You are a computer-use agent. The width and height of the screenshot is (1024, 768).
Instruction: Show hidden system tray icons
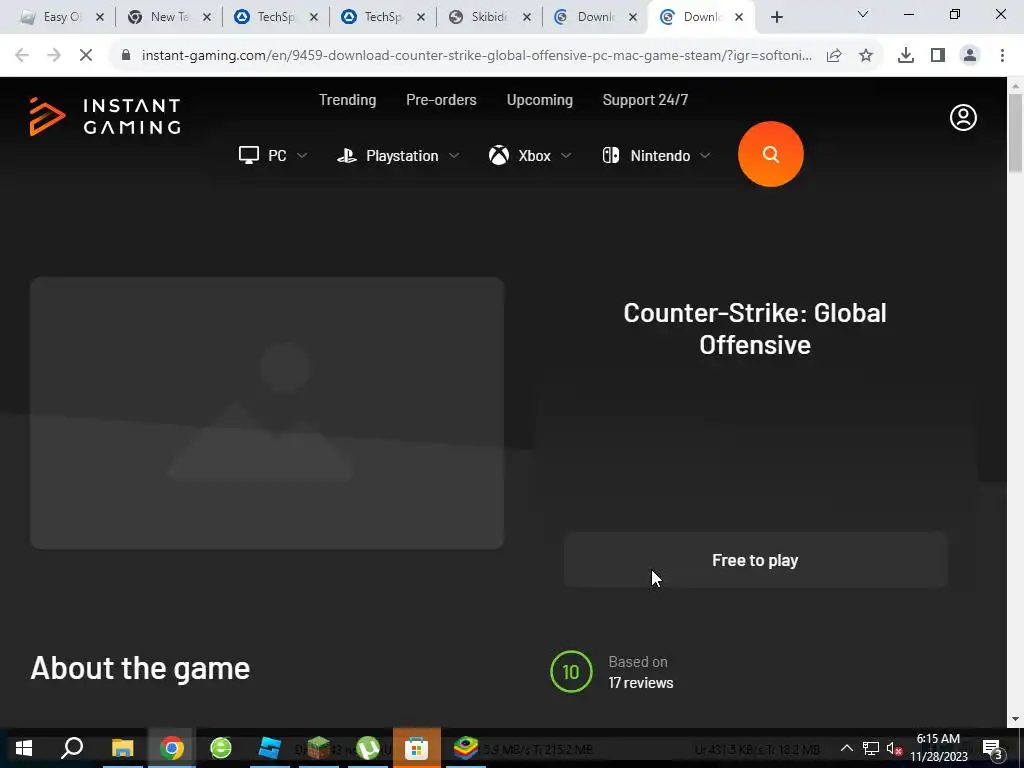tap(846, 748)
